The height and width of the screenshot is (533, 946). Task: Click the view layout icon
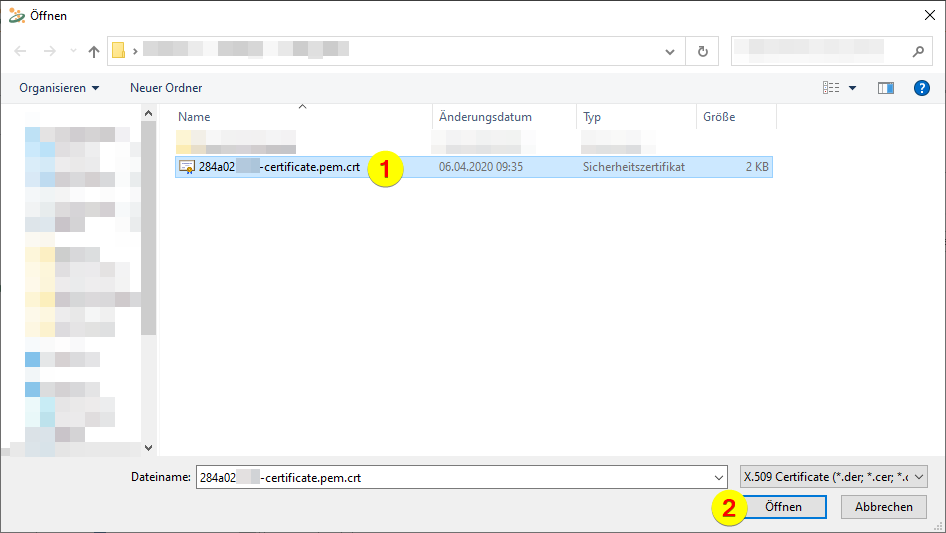pyautogui.click(x=831, y=88)
